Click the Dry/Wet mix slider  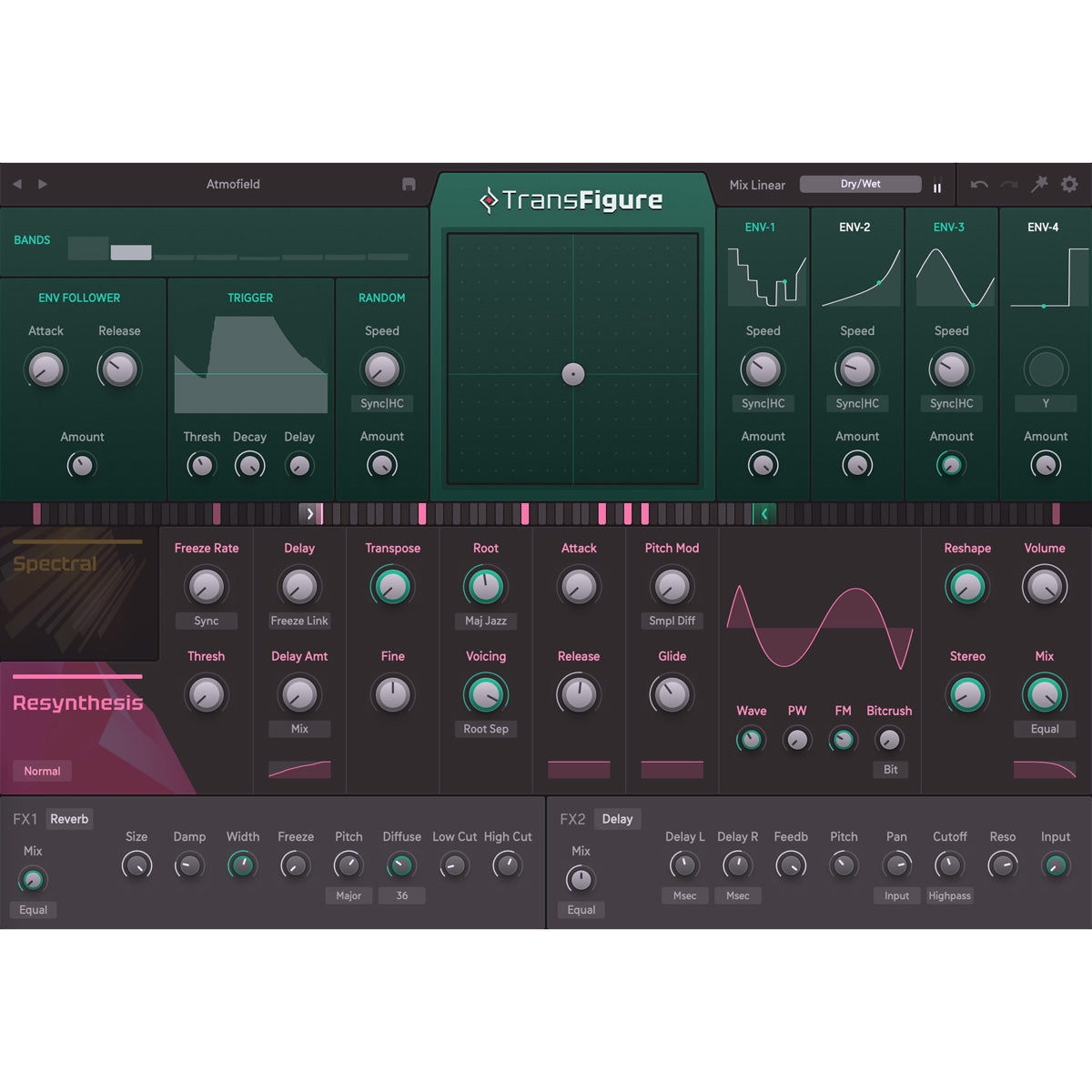tap(860, 184)
